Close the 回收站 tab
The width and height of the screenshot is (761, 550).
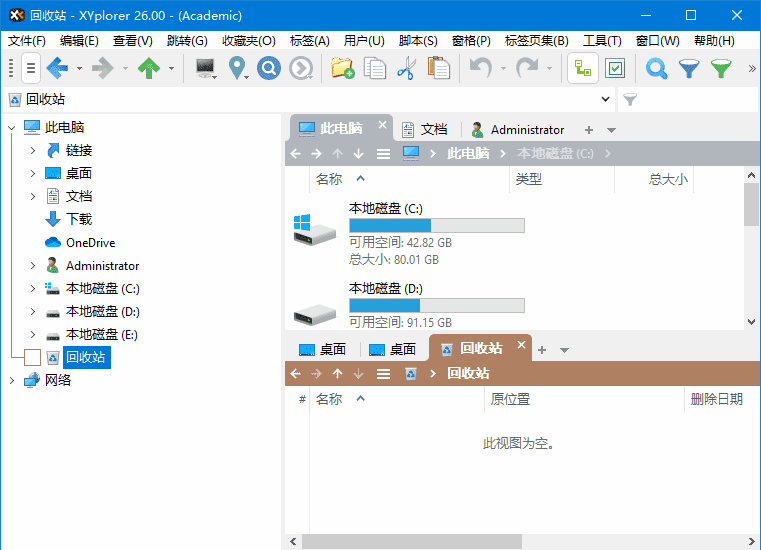[521, 345]
